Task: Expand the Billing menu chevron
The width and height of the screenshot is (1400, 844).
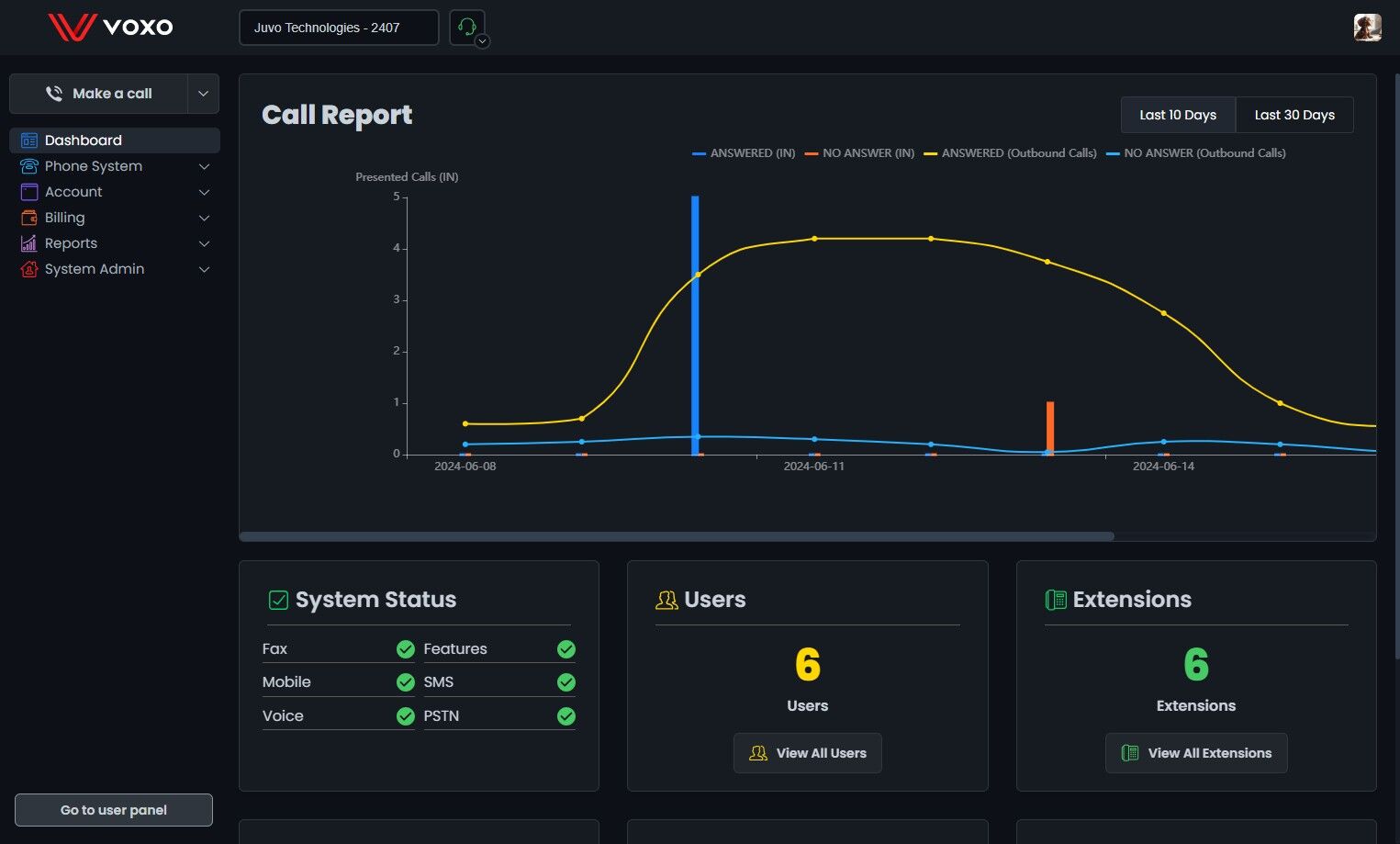Action: [x=205, y=218]
